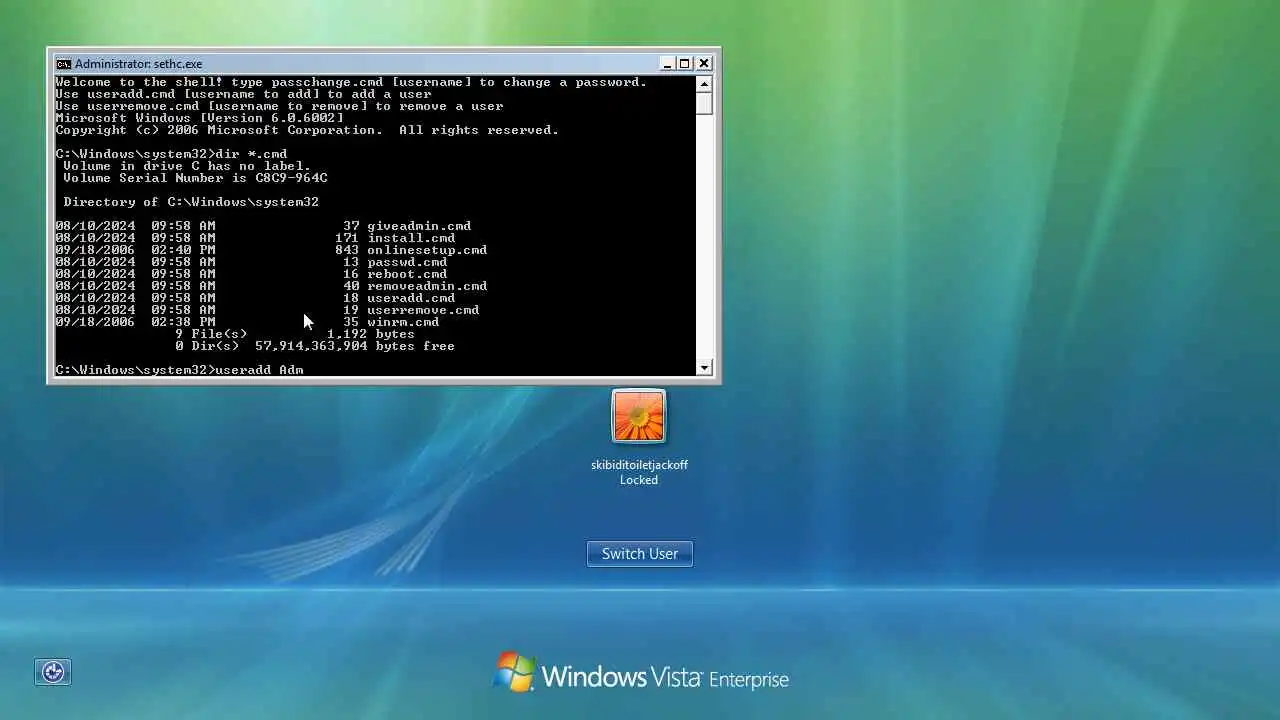
Task: Click the console scrollbar down arrow
Action: click(x=704, y=368)
